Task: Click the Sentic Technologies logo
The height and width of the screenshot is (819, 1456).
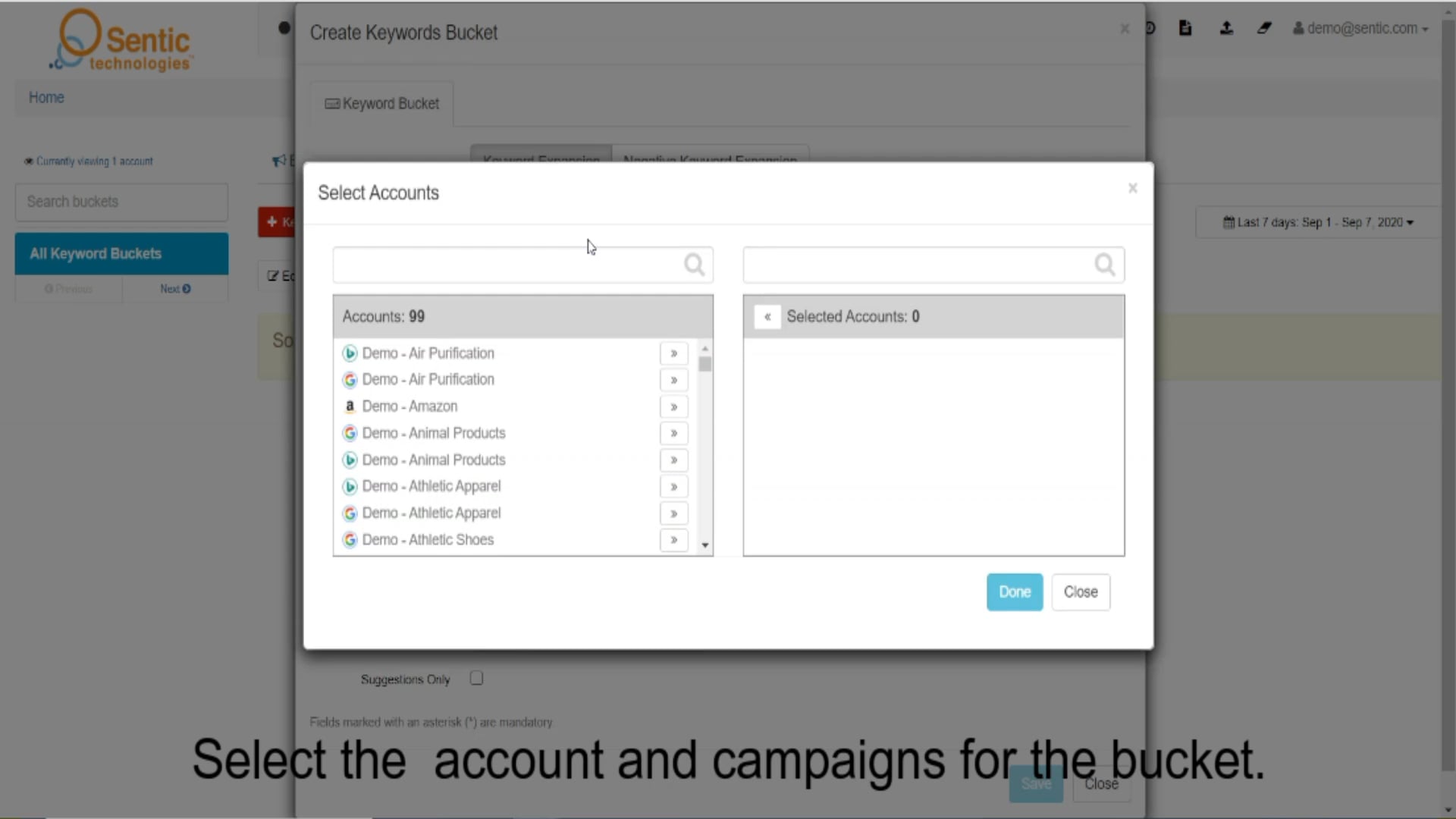Action: (120, 39)
